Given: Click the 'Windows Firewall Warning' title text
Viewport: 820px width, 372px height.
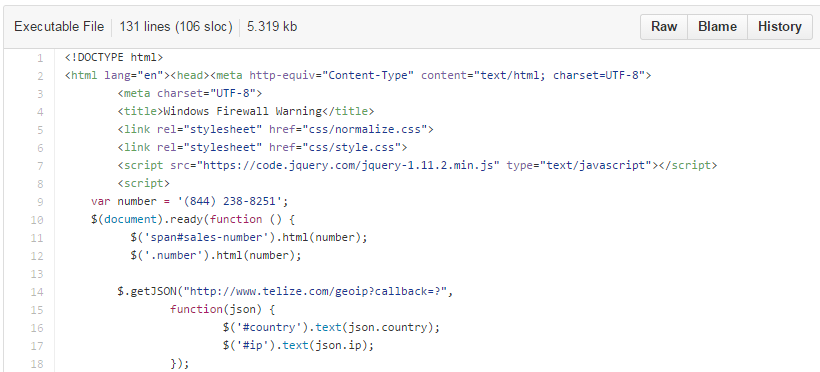Looking at the screenshot, I should point(243,111).
